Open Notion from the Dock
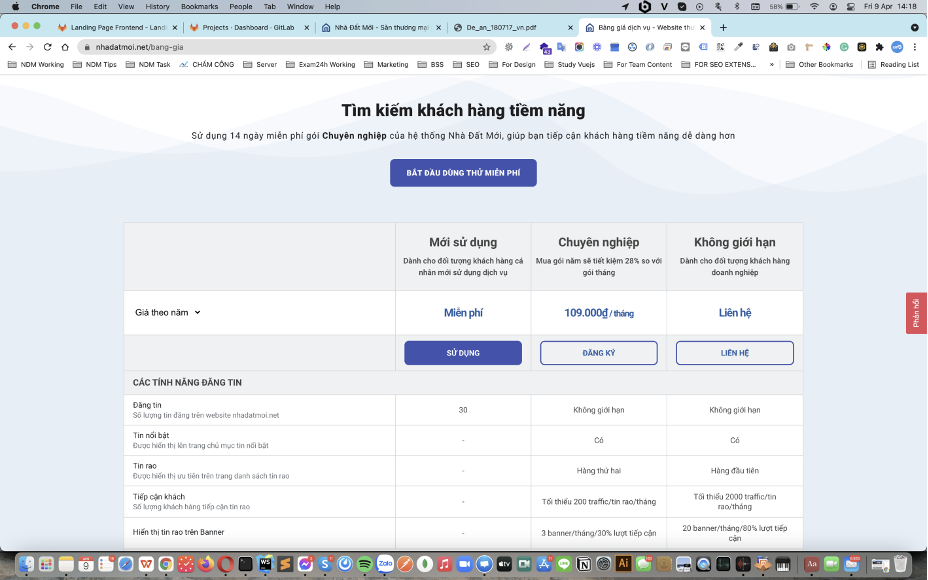The height and width of the screenshot is (580, 928). 584,564
